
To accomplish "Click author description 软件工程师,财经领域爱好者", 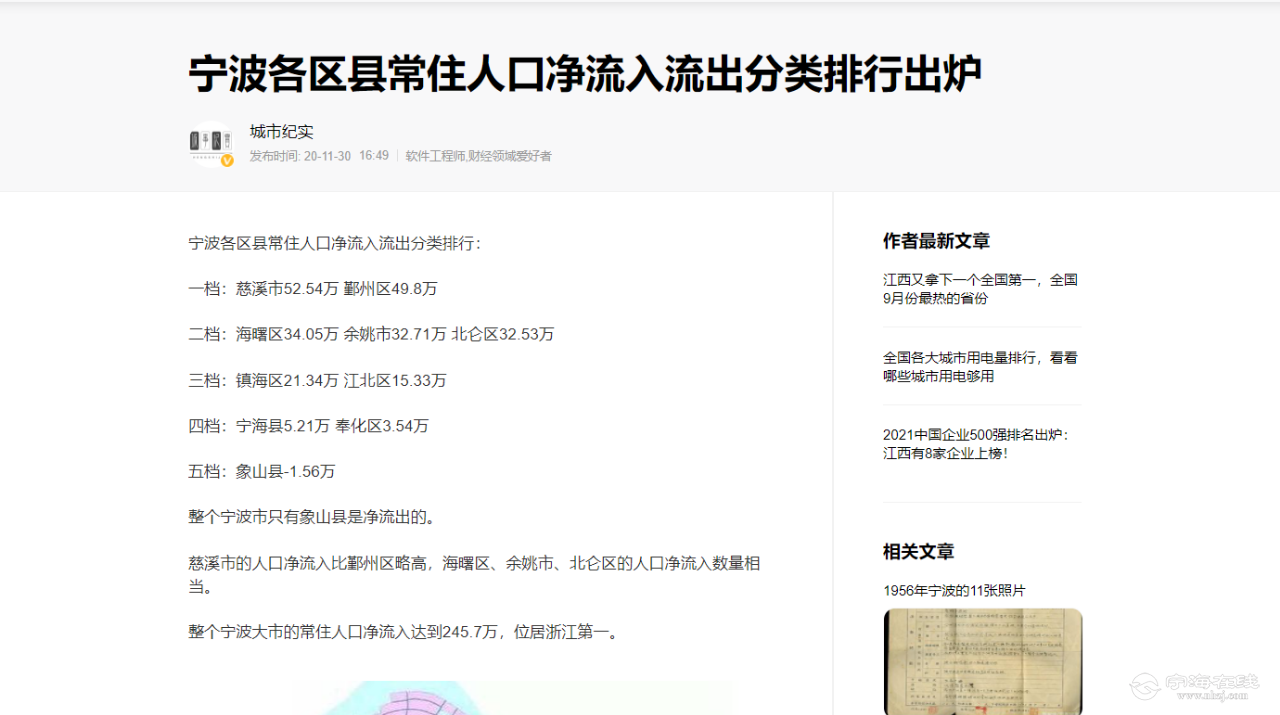I will click(478, 156).
